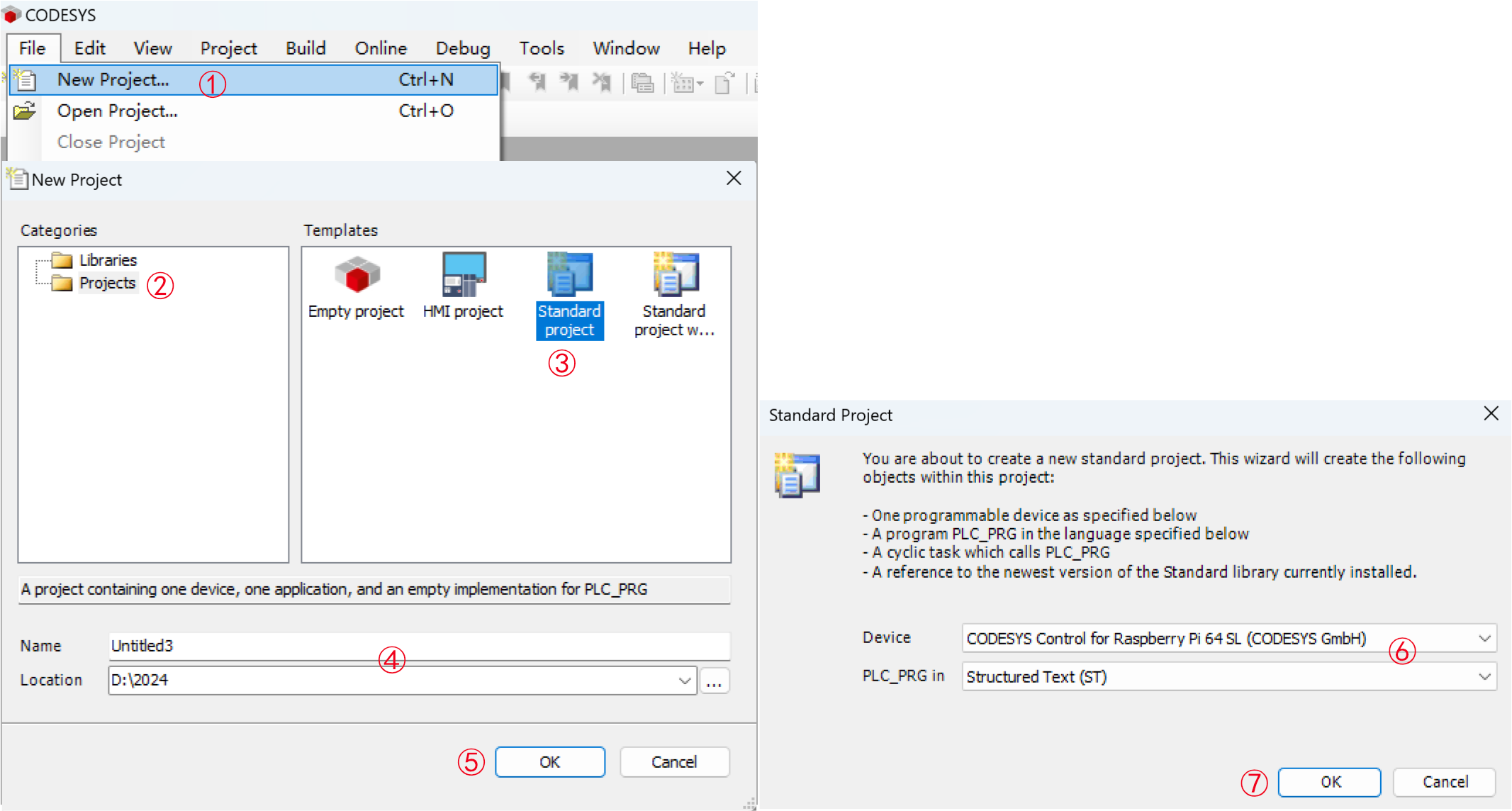Screen dimensions: 1512x811
Task: Open the Project menu
Action: pos(228,48)
